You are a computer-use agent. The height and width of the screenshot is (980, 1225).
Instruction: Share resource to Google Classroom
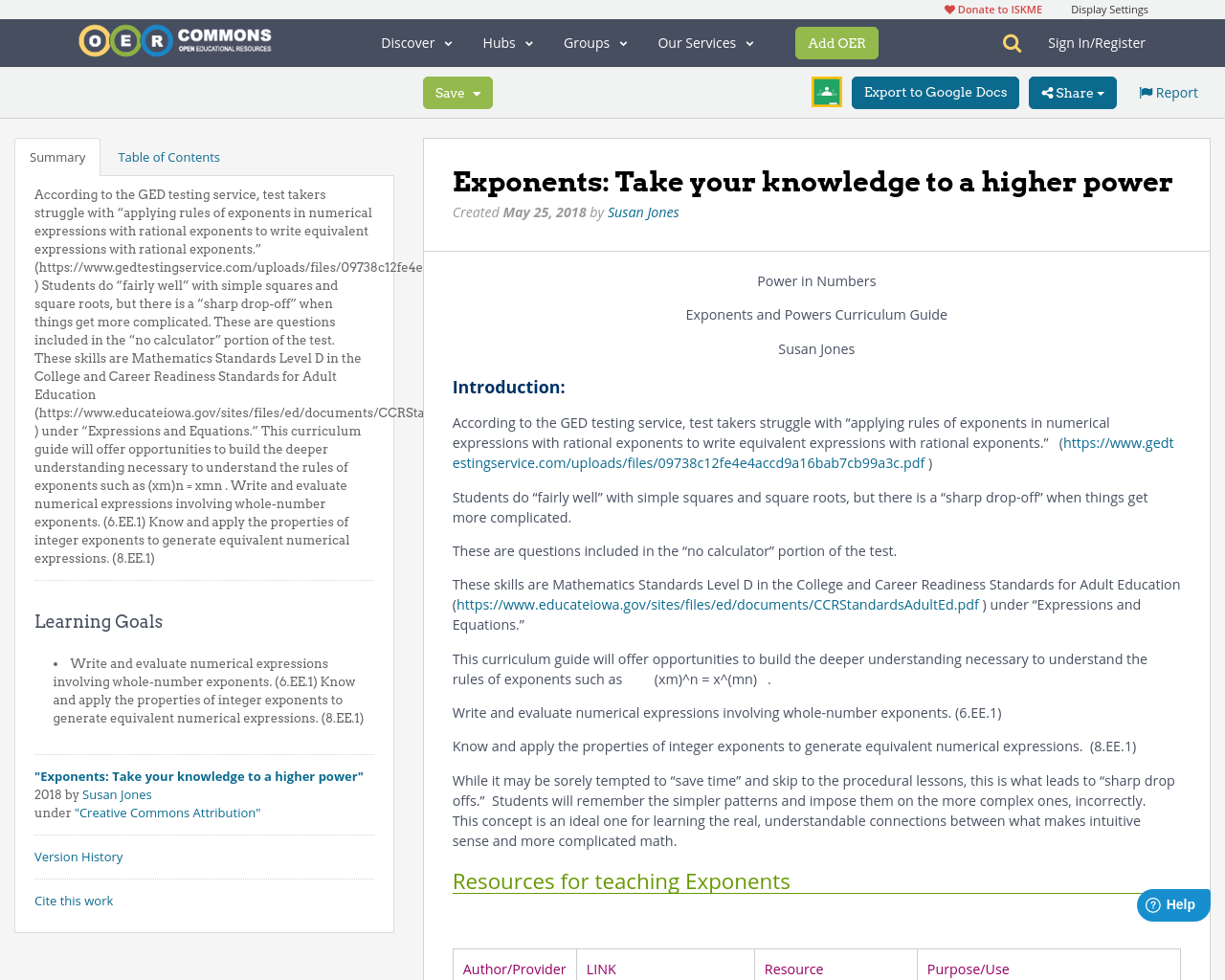tap(825, 90)
